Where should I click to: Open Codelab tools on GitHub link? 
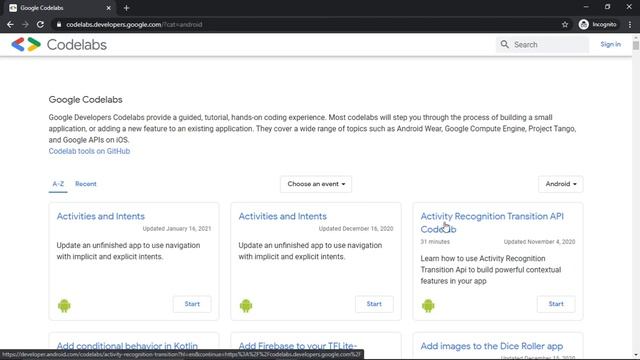[89, 151]
